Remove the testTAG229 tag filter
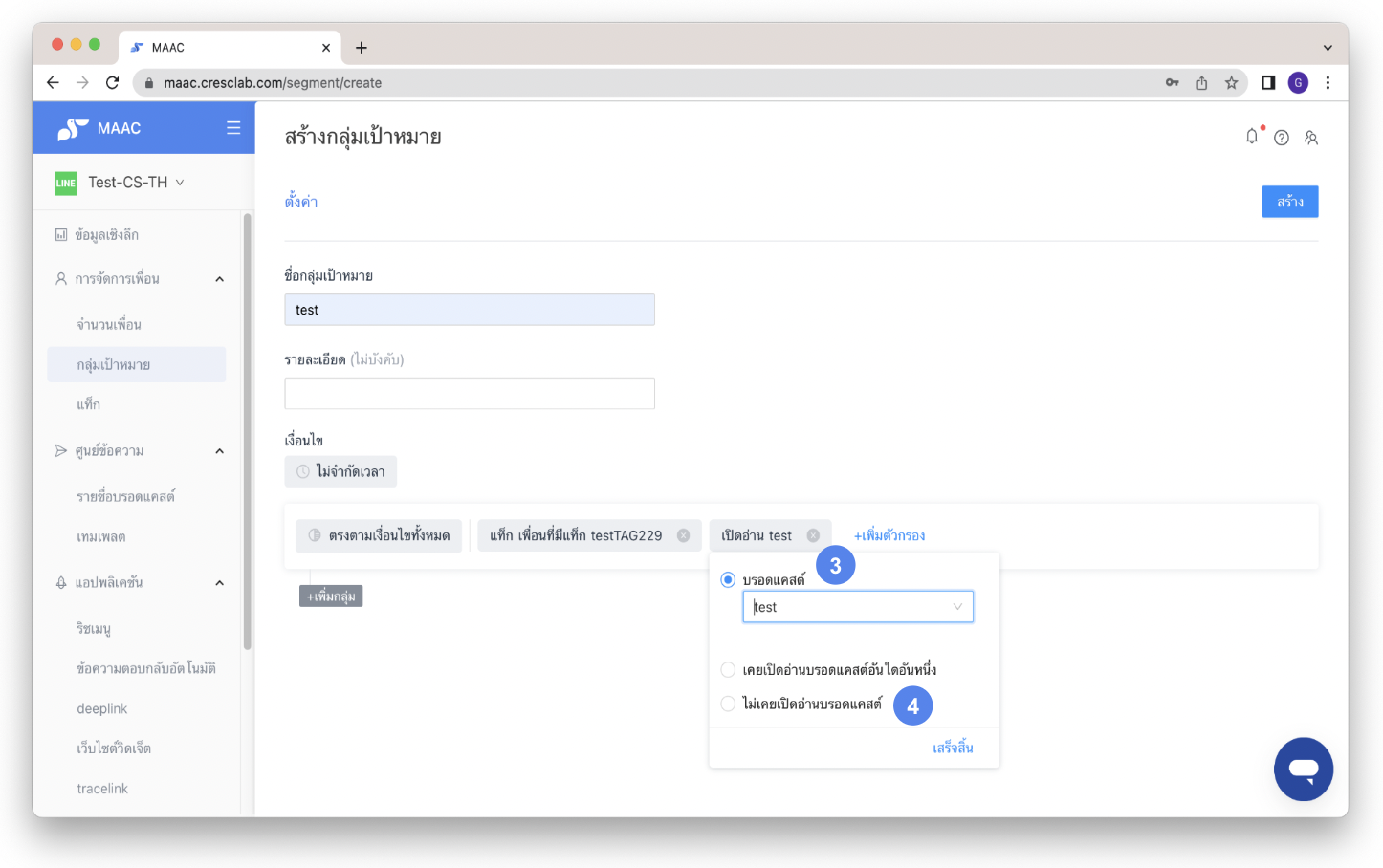Image resolution: width=1383 pixels, height=868 pixels. 684,535
